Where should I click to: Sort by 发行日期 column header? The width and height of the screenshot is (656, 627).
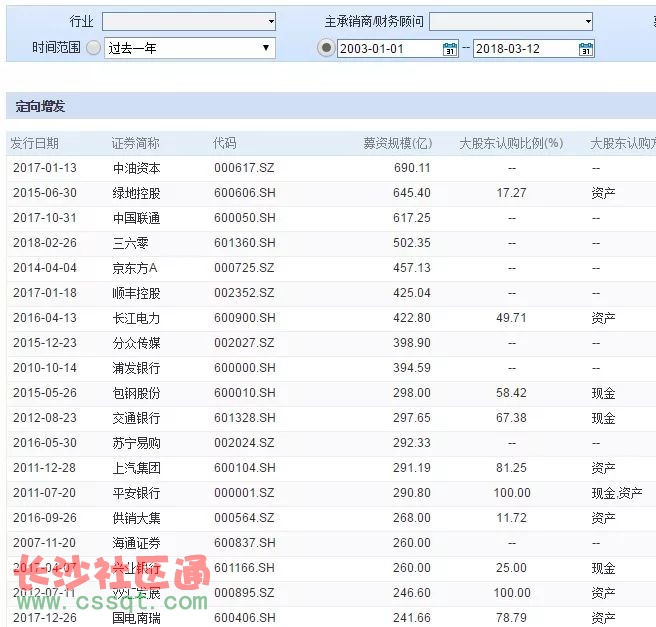(35, 143)
